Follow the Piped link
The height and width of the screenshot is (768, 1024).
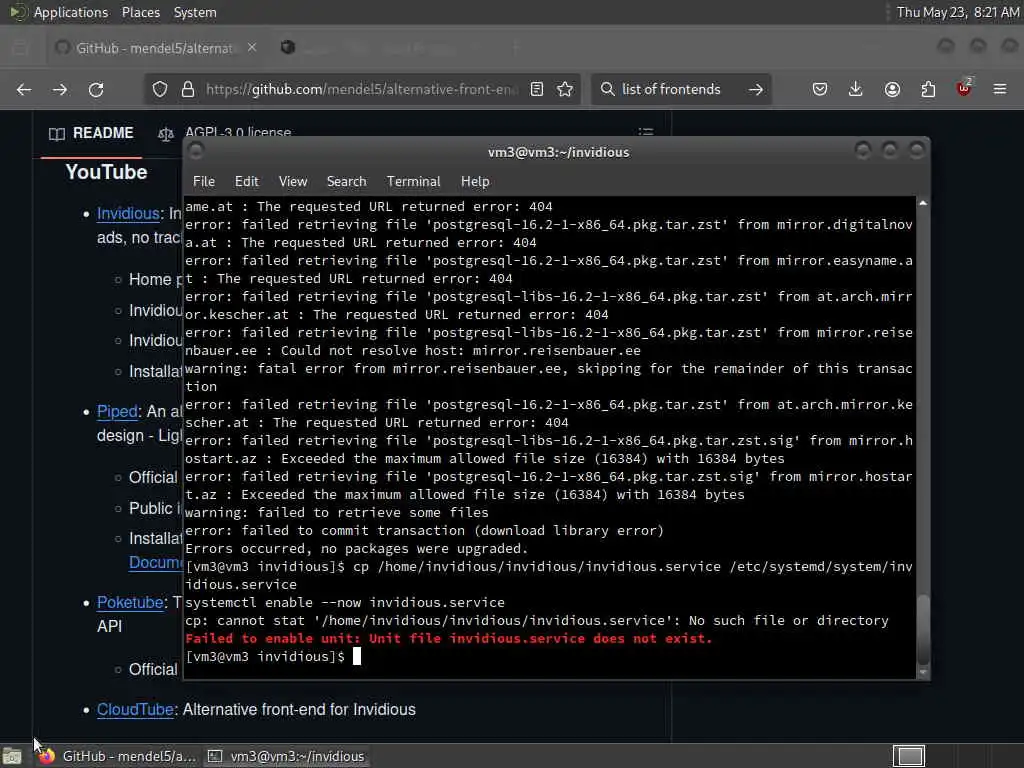coord(117,411)
